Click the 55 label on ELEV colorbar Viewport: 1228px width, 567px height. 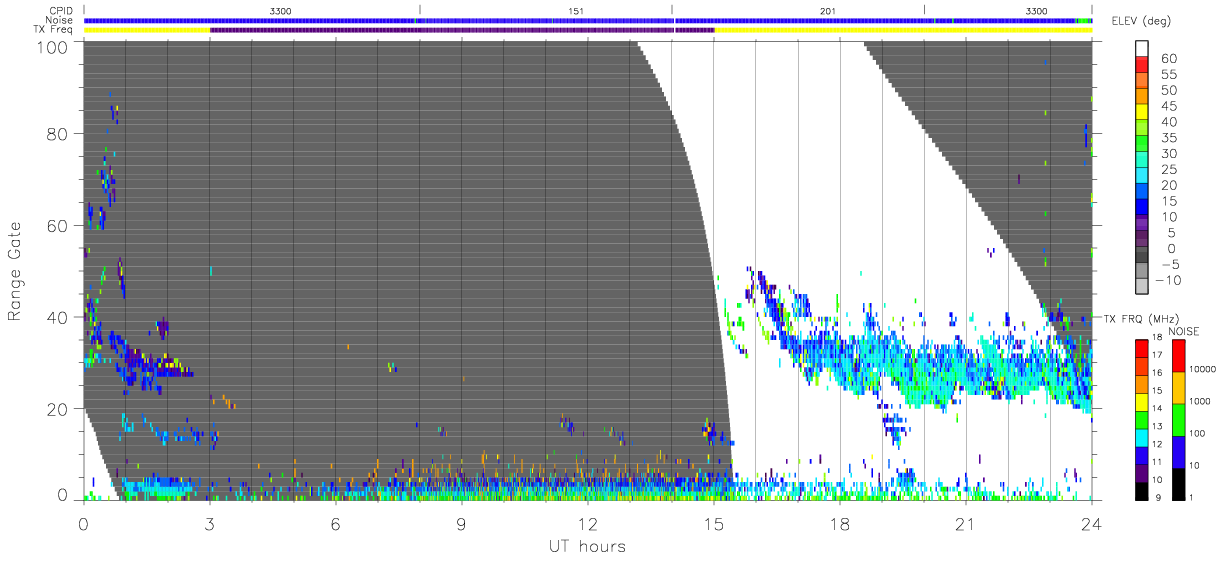pos(1169,74)
